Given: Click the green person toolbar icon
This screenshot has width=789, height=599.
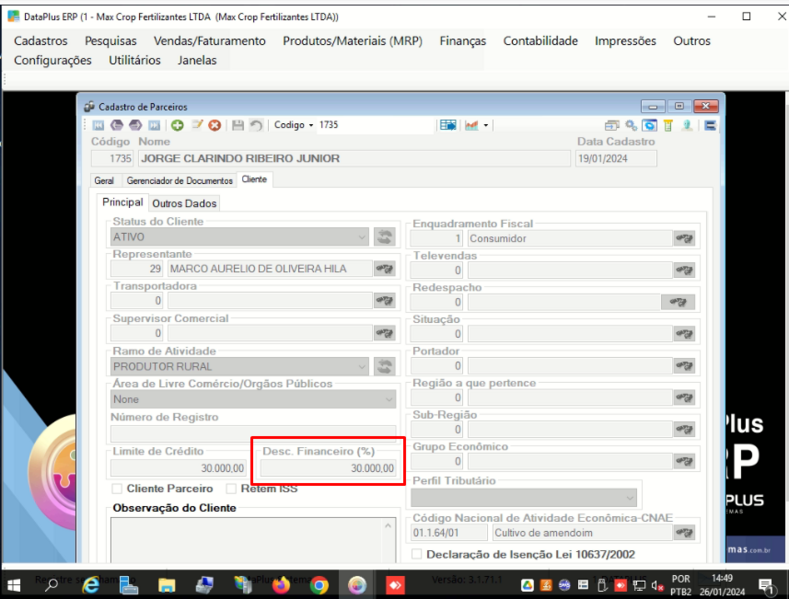Looking at the screenshot, I should 687,125.
